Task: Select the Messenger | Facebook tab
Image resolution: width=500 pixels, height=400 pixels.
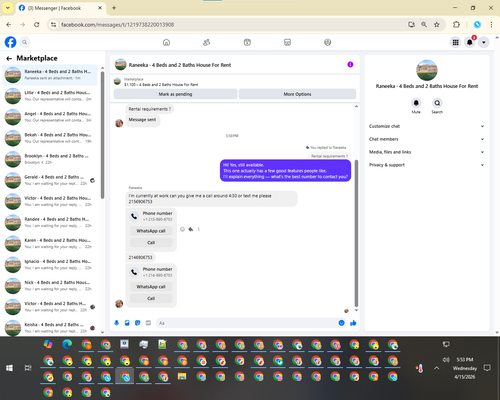Action: tap(60, 8)
